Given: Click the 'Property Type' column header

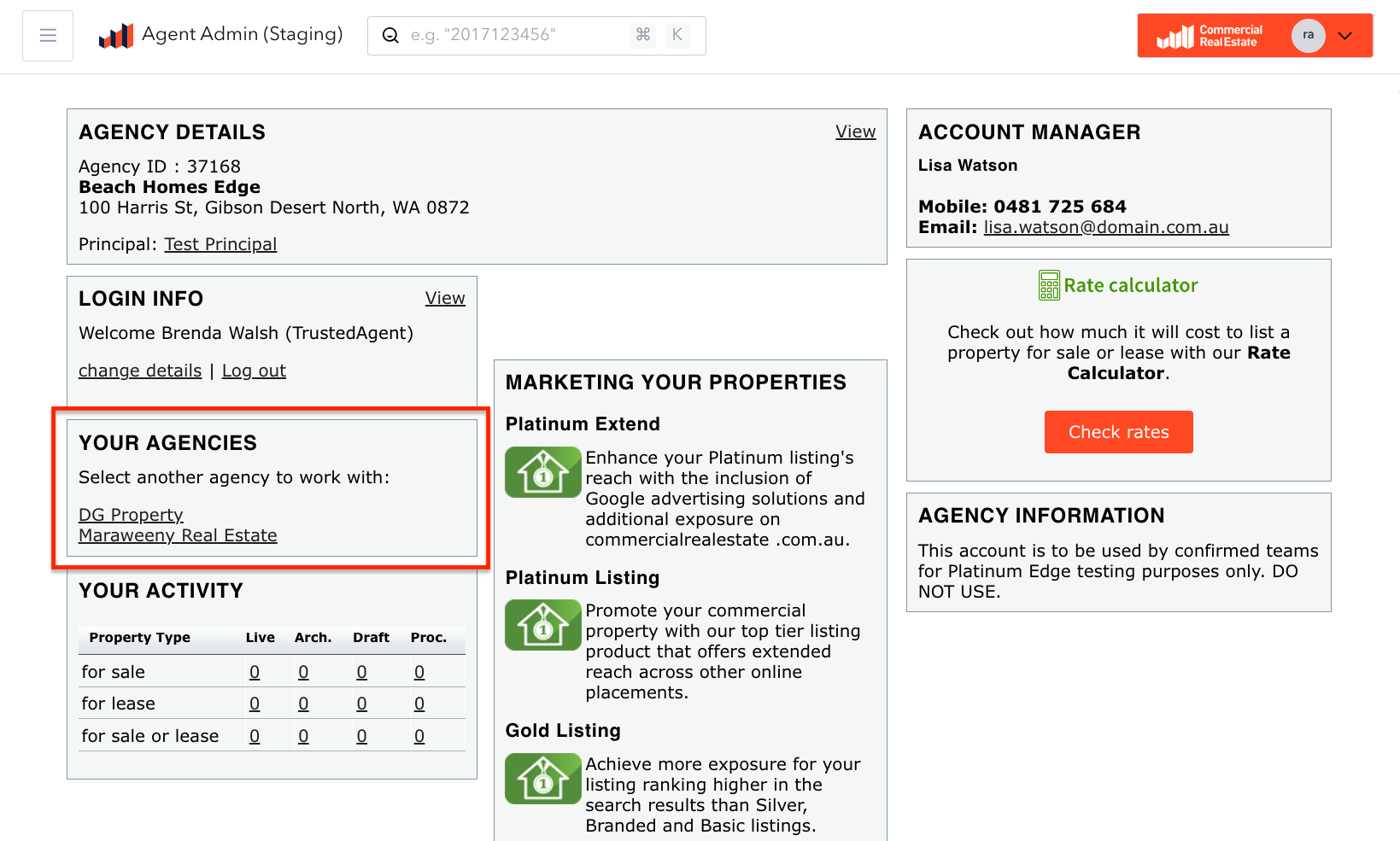Looking at the screenshot, I should pyautogui.click(x=139, y=638).
